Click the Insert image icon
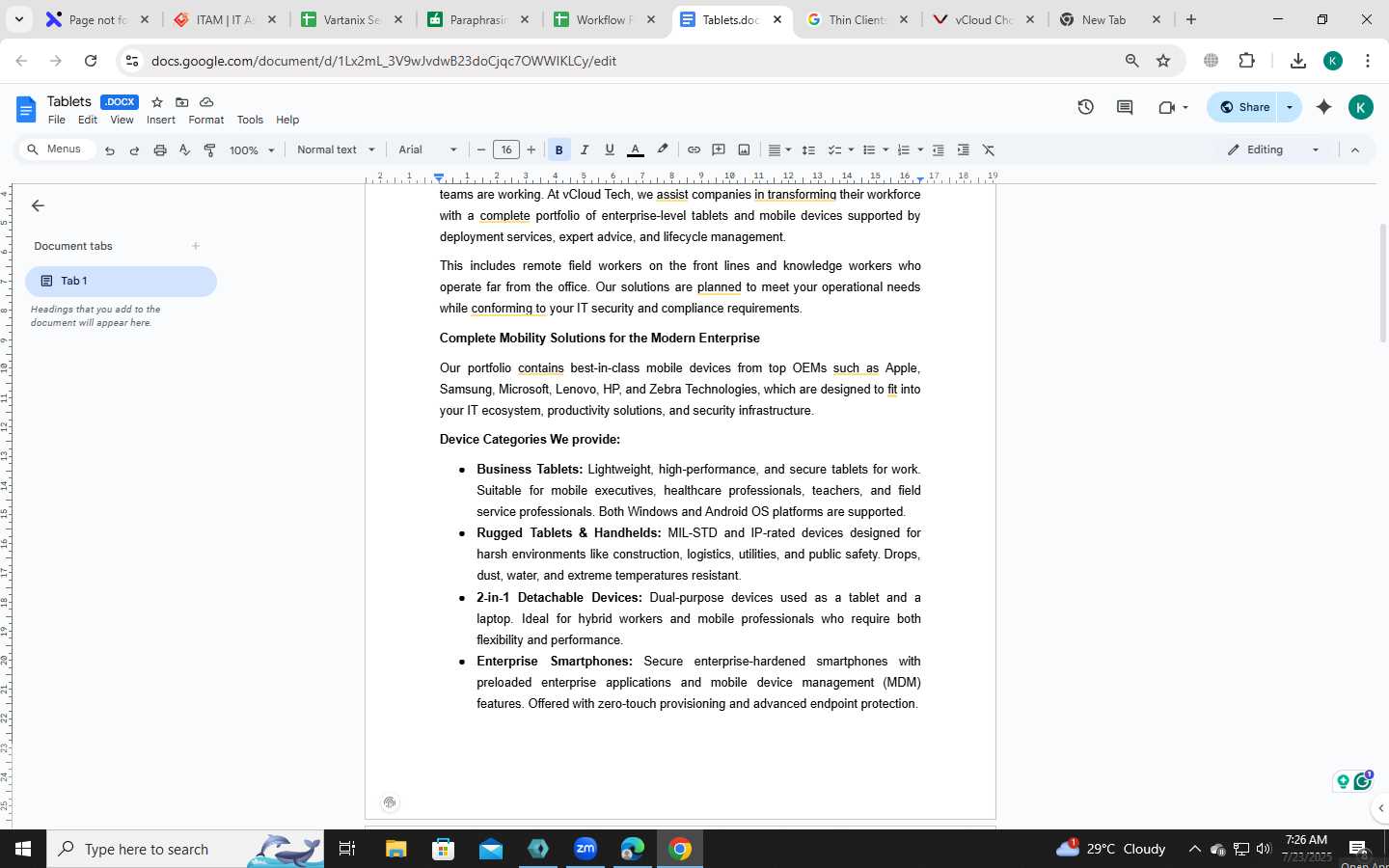Image resolution: width=1389 pixels, height=868 pixels. [x=744, y=150]
